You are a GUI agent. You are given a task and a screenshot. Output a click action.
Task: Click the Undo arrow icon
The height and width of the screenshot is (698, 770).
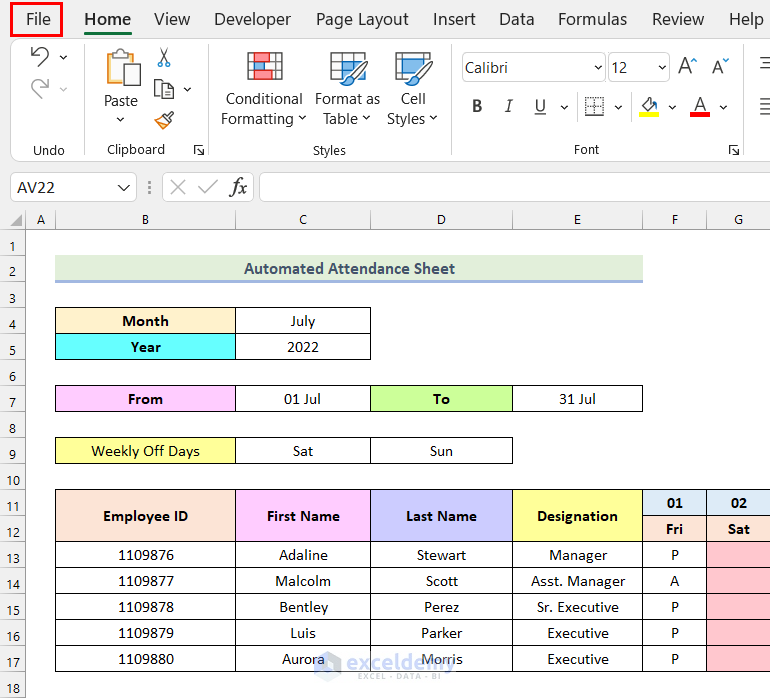(x=40, y=56)
